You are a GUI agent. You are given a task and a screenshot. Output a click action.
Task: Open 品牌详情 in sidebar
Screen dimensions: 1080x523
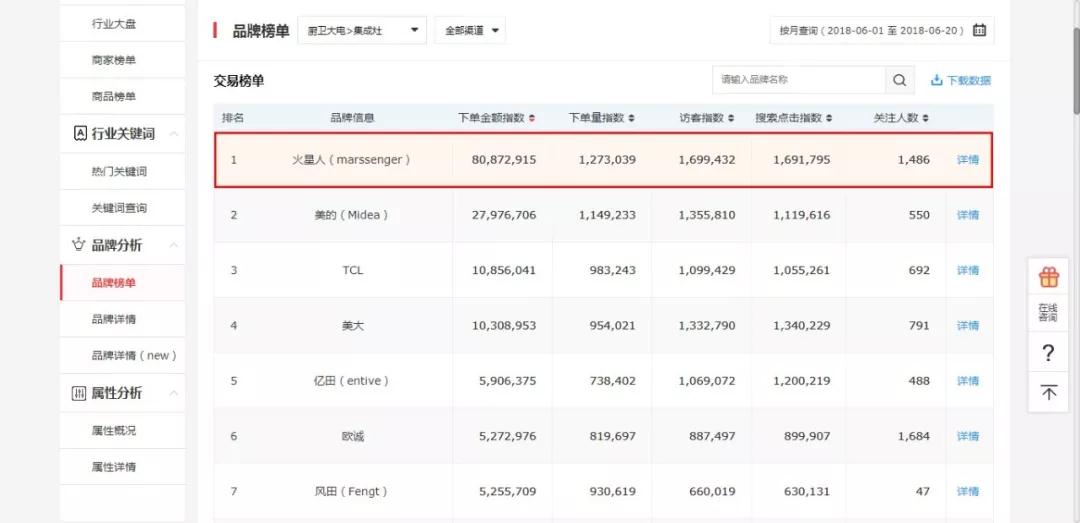click(x=114, y=319)
